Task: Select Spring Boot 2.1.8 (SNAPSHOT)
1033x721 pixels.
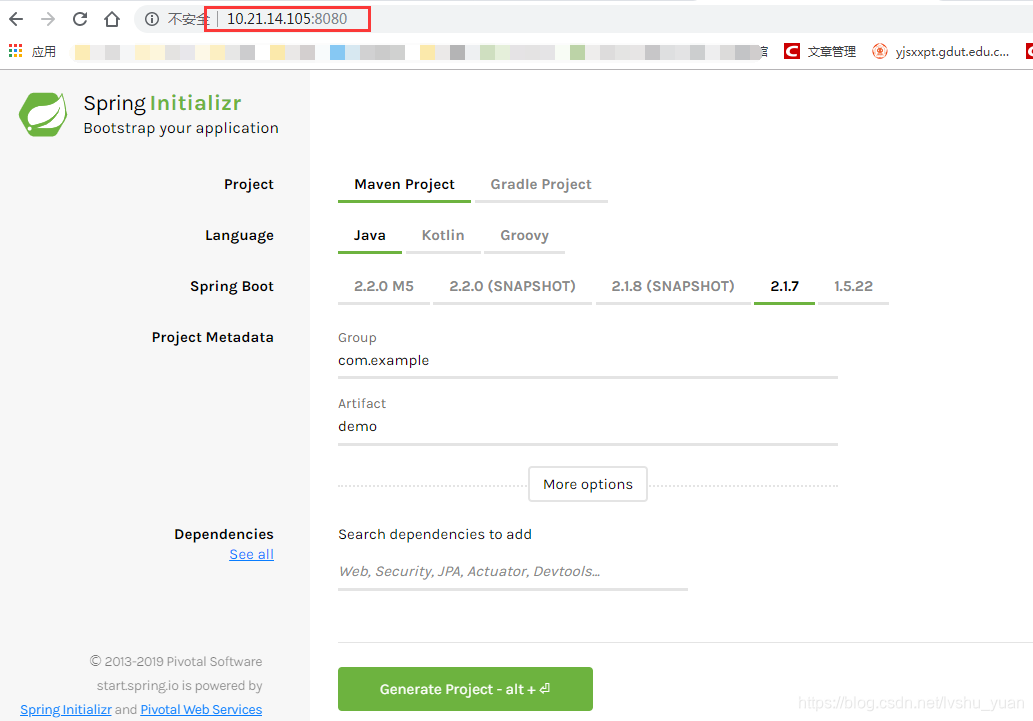Action: pyautogui.click(x=673, y=286)
